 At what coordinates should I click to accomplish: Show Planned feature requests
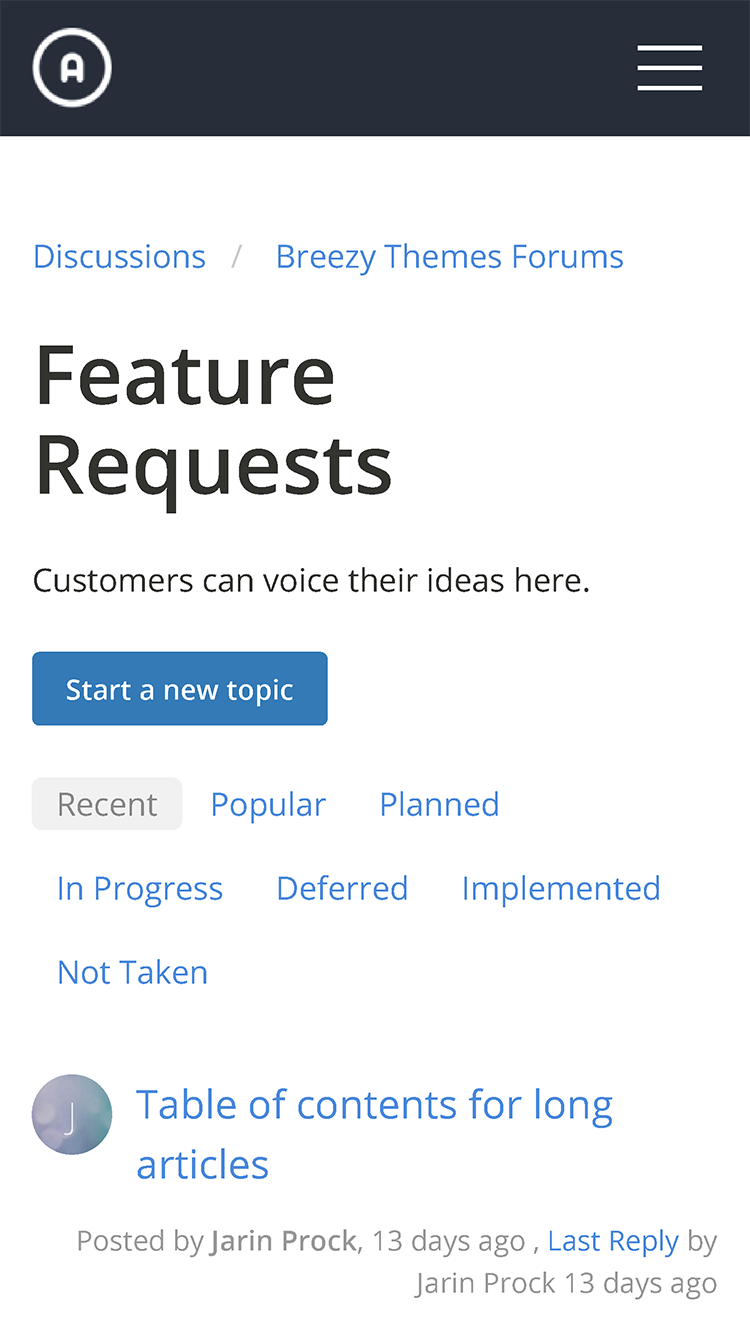(x=439, y=804)
